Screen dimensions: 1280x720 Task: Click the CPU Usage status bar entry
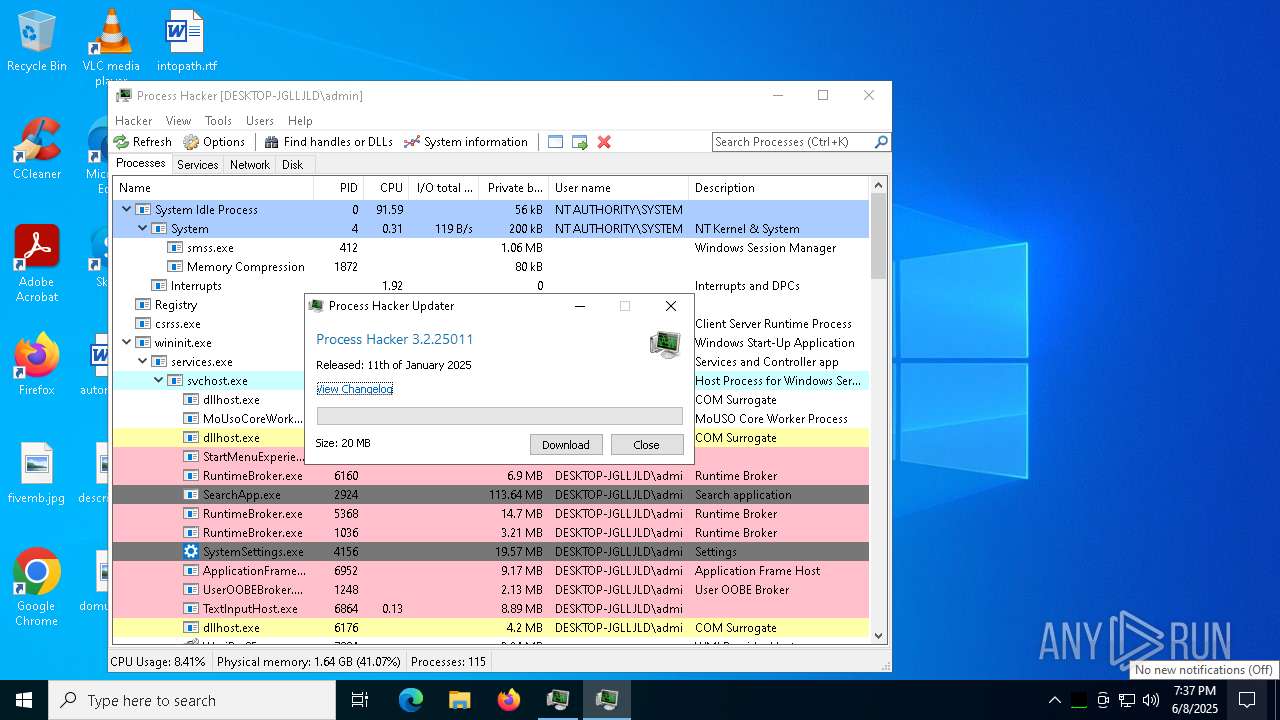click(158, 662)
